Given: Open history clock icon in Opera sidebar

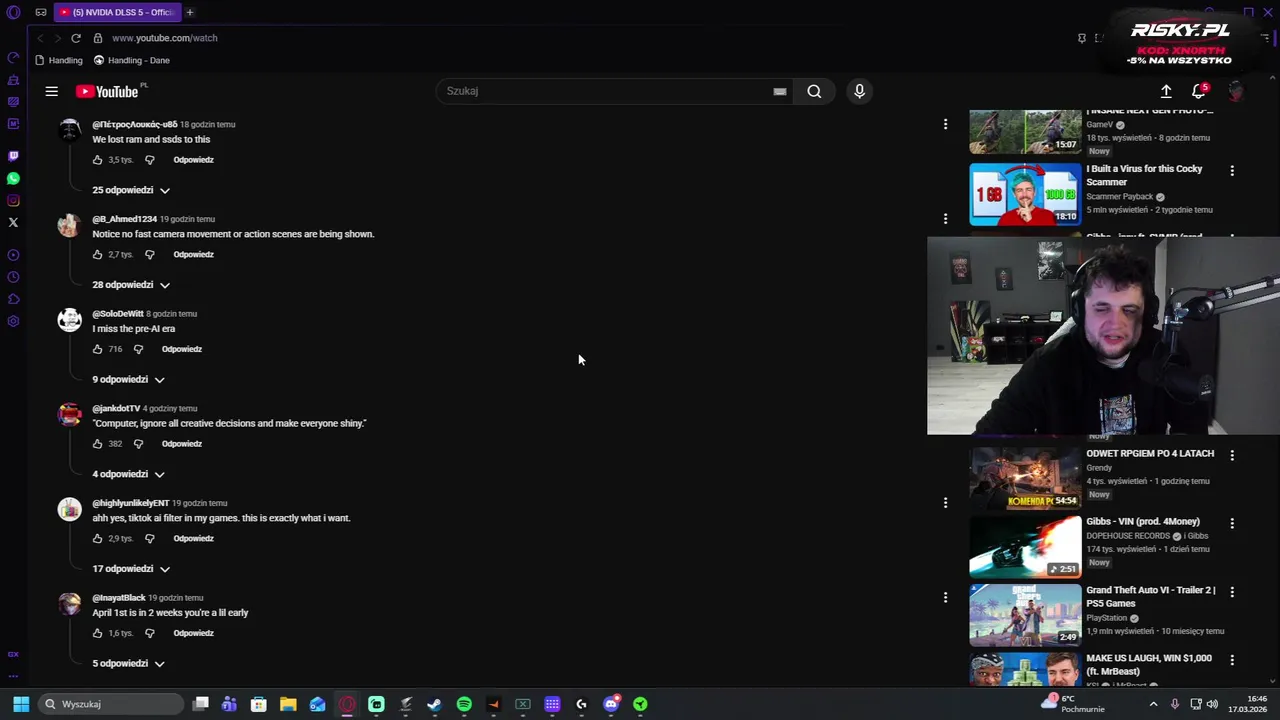Looking at the screenshot, I should pos(13,277).
